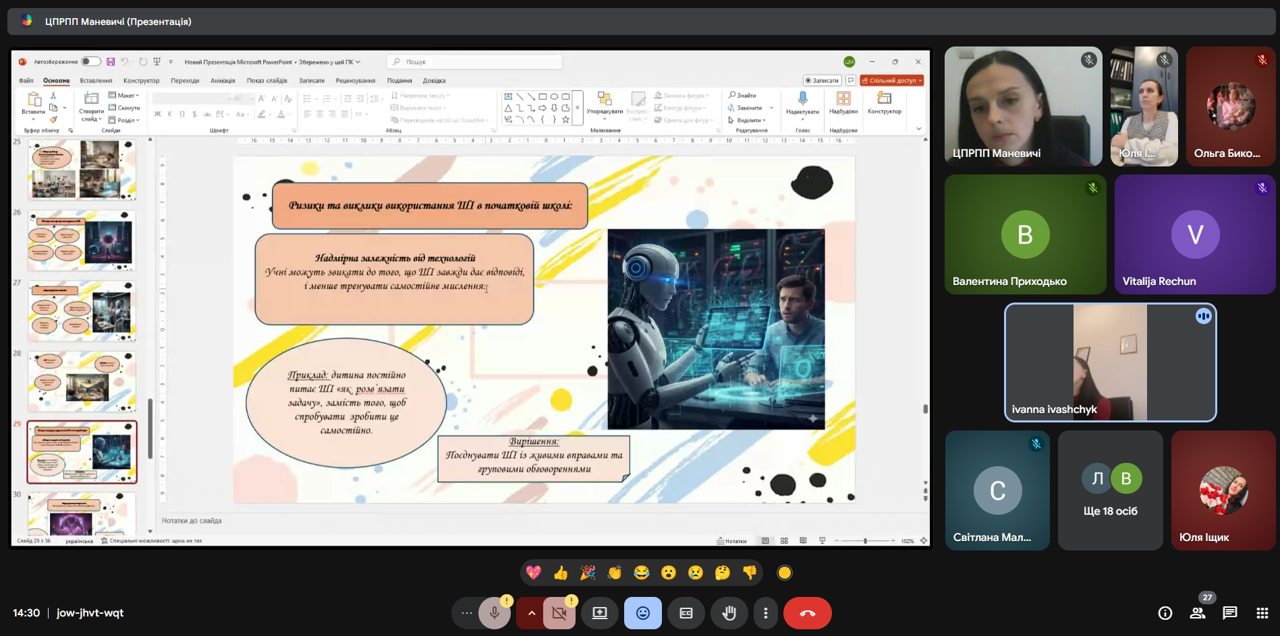Expand audio settings next to microphone
Viewport: 1280px width, 636px height.
[x=466, y=613]
